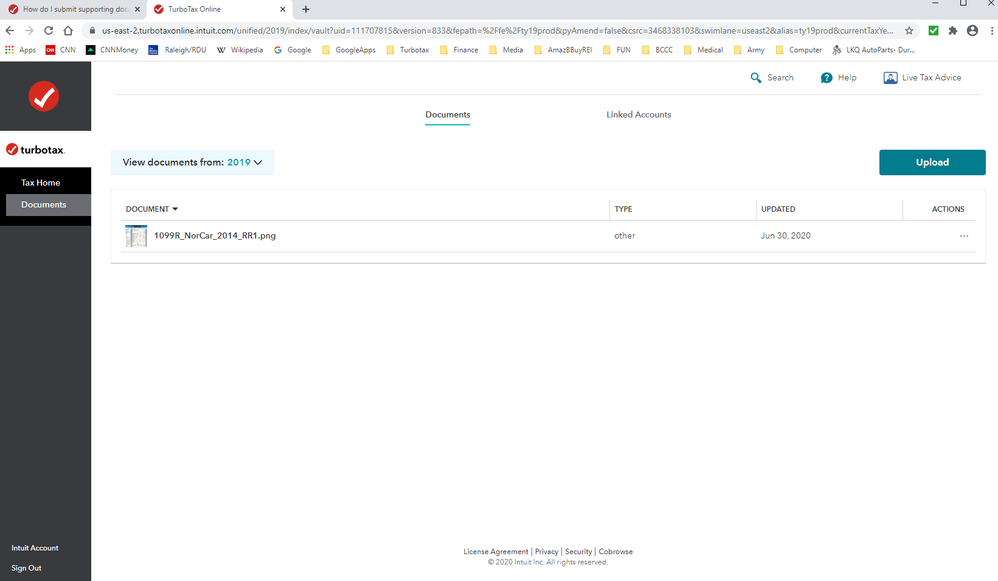998x581 pixels.
Task: Open actions ellipsis for 1099R_NorCar_2014_RR1.png
Action: click(964, 236)
